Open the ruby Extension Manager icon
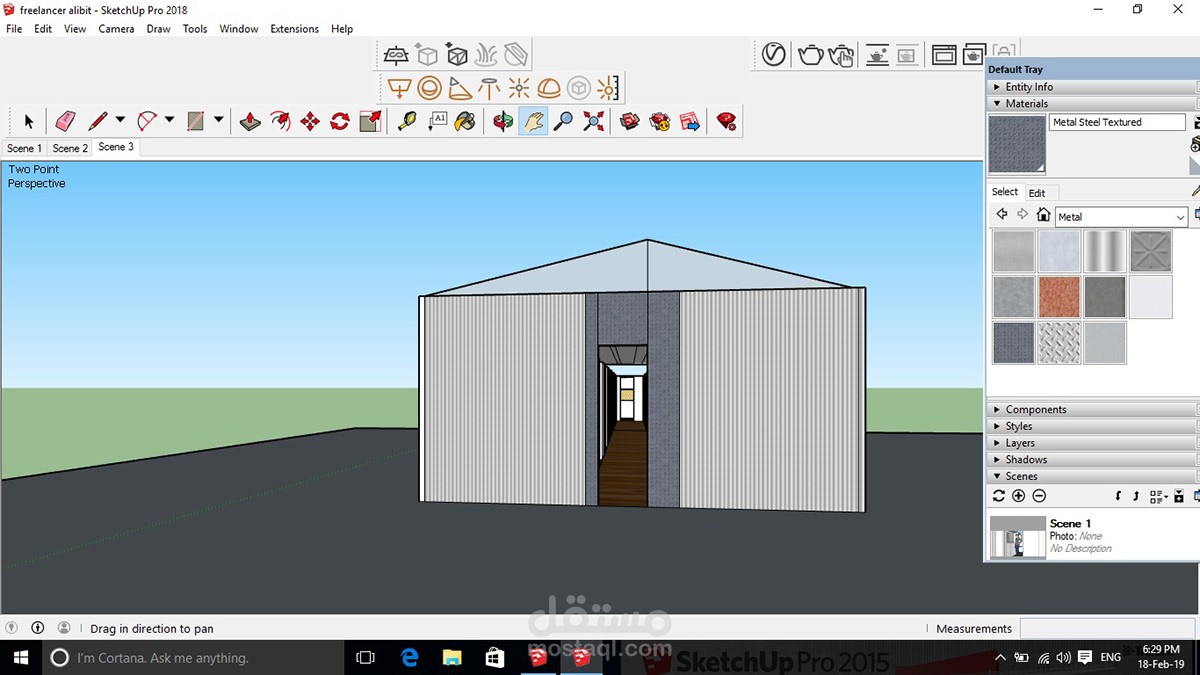Viewport: 1200px width, 675px height. click(727, 121)
